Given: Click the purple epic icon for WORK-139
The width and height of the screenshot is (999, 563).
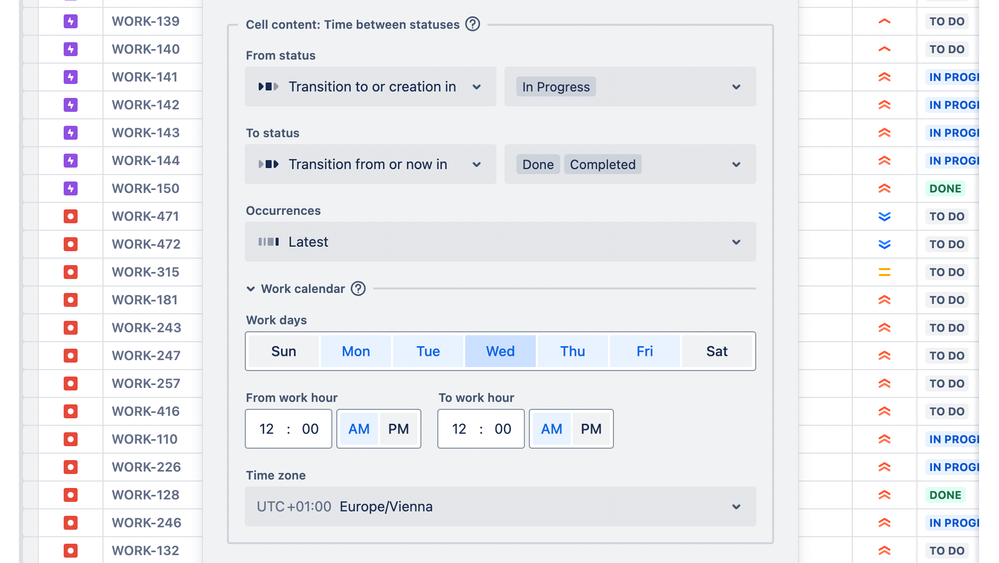Looking at the screenshot, I should 70,21.
